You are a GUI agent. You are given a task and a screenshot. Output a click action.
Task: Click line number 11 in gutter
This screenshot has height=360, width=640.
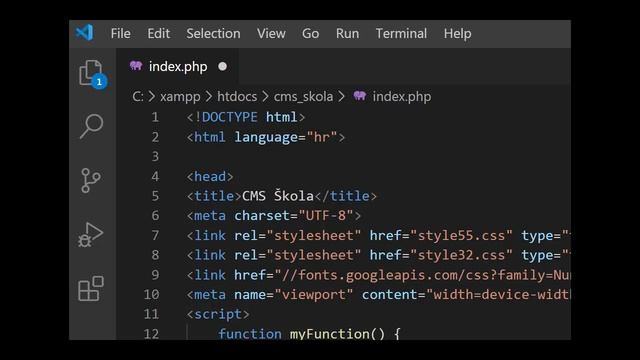pyautogui.click(x=151, y=314)
